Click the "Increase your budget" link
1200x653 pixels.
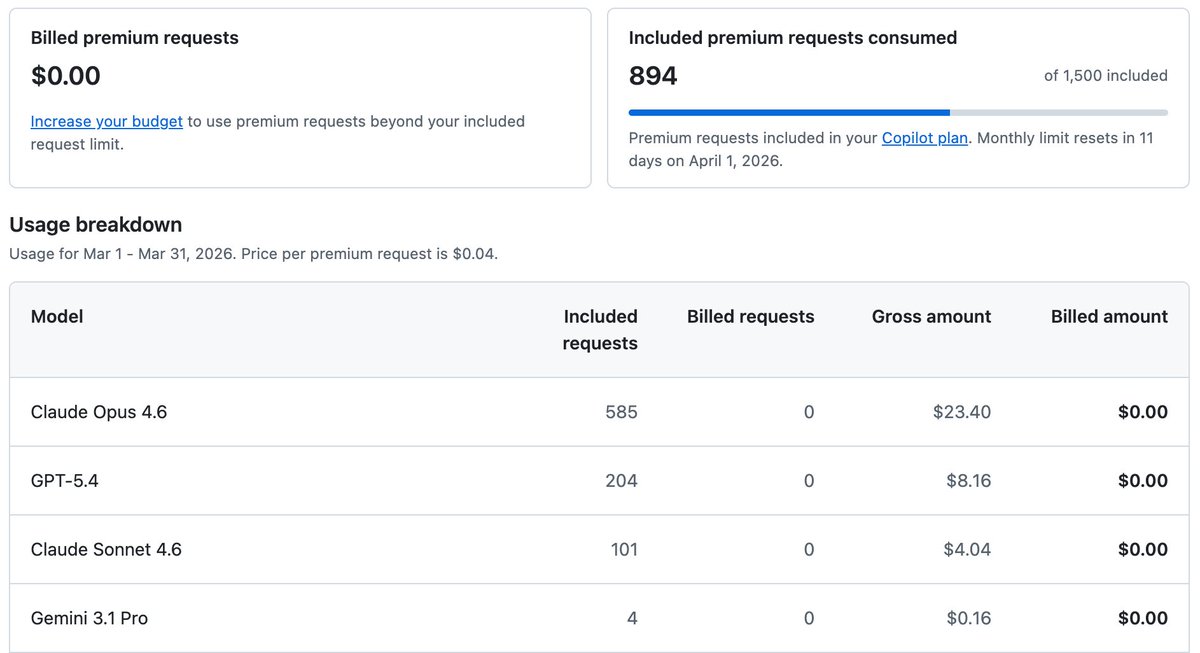point(106,121)
